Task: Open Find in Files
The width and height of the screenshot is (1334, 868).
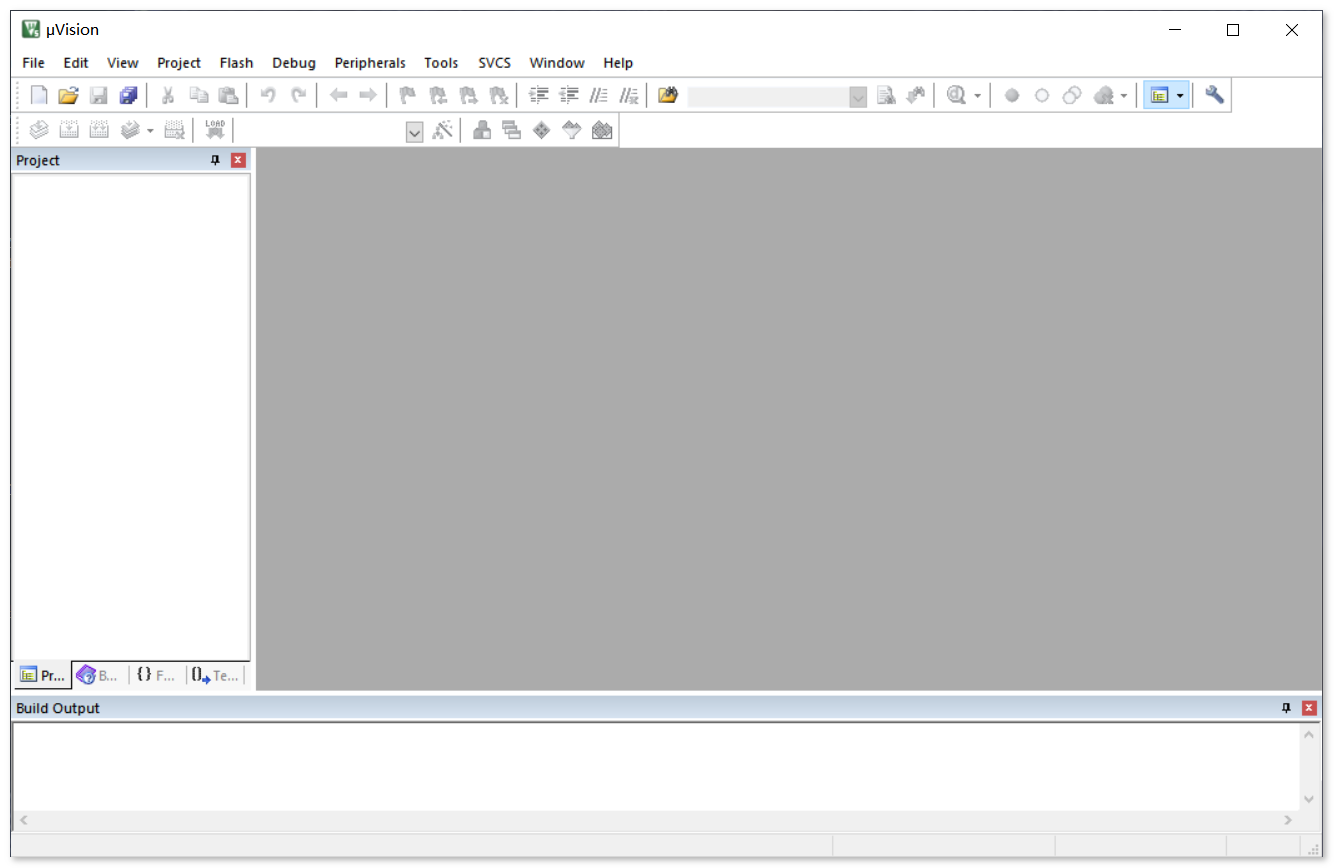Action: coord(668,96)
